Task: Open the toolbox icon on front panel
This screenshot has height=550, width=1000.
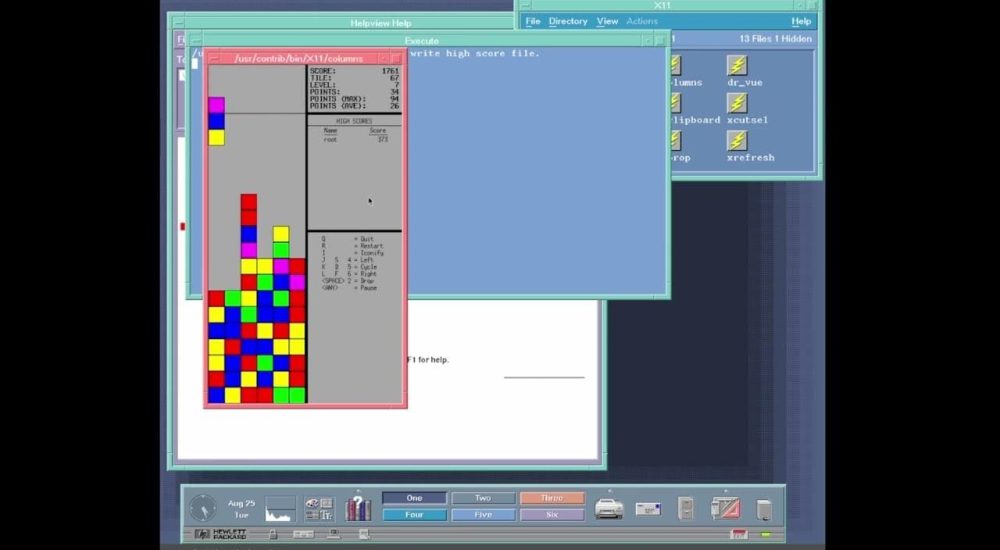Action: (725, 509)
